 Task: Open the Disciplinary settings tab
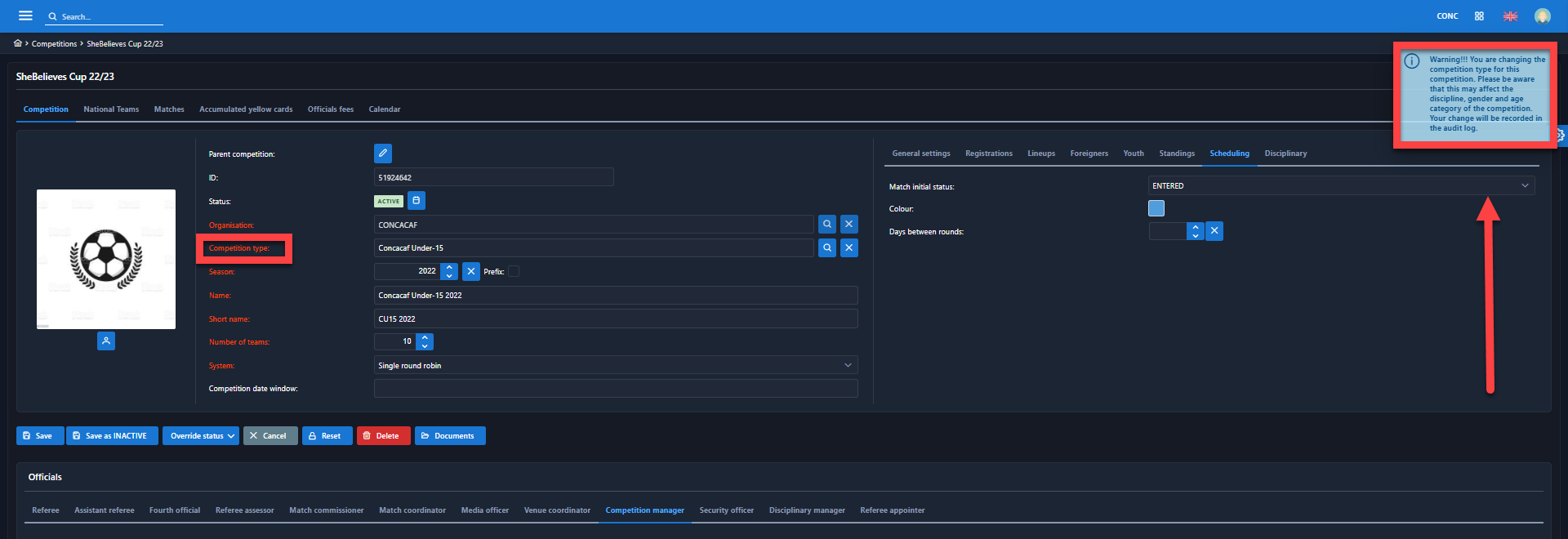click(1285, 154)
